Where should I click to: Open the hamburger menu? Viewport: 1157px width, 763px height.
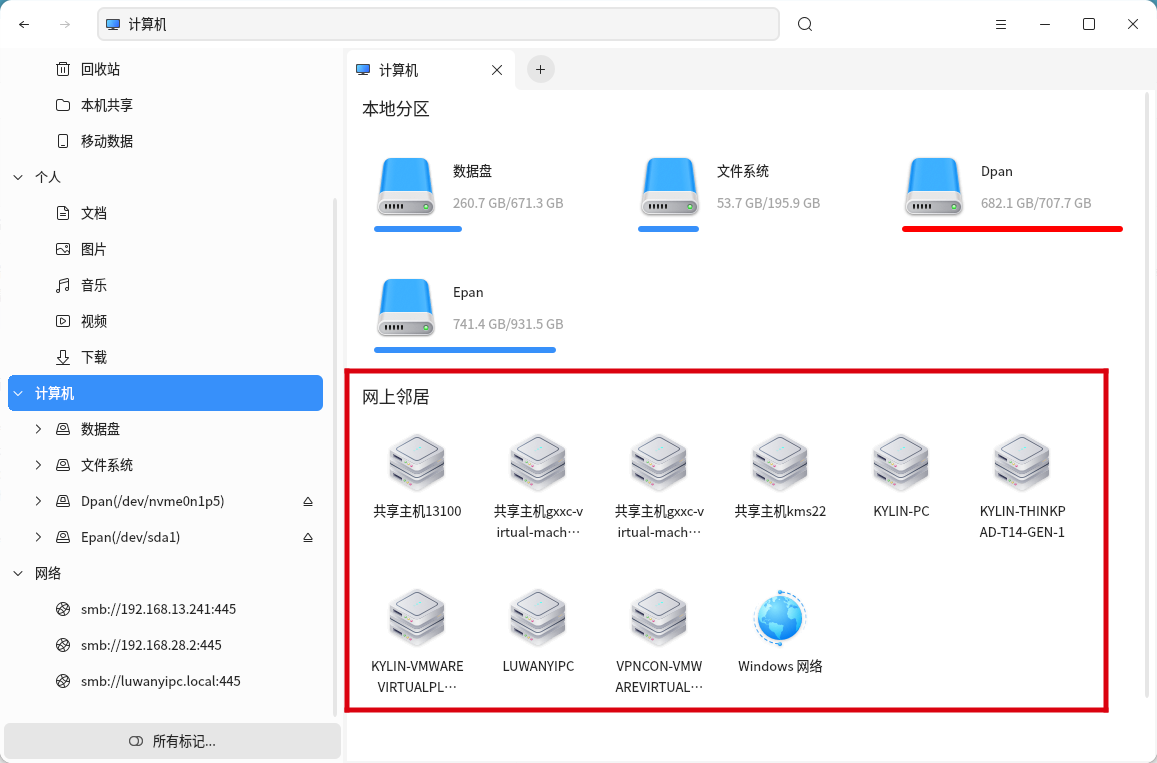(x=1001, y=23)
